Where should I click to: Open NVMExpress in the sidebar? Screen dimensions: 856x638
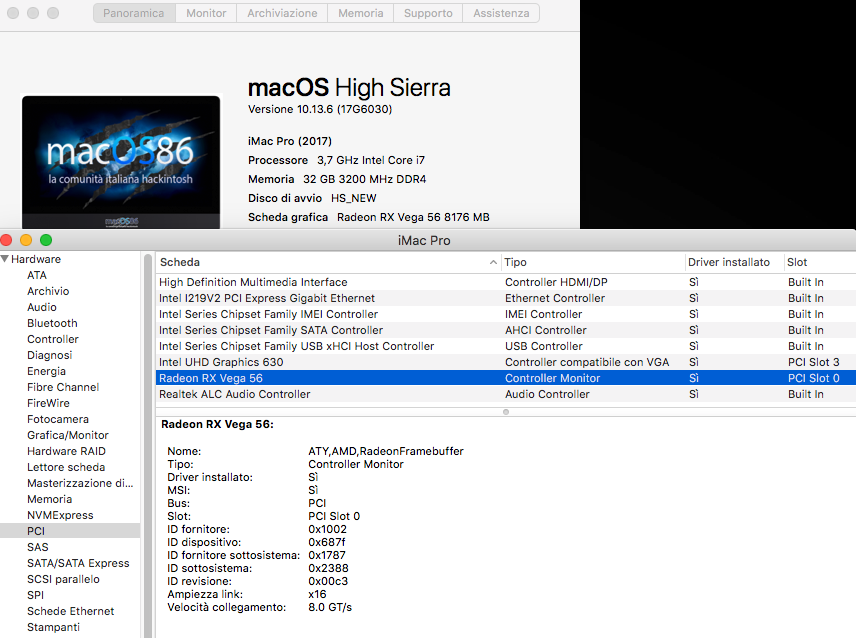[x=60, y=515]
